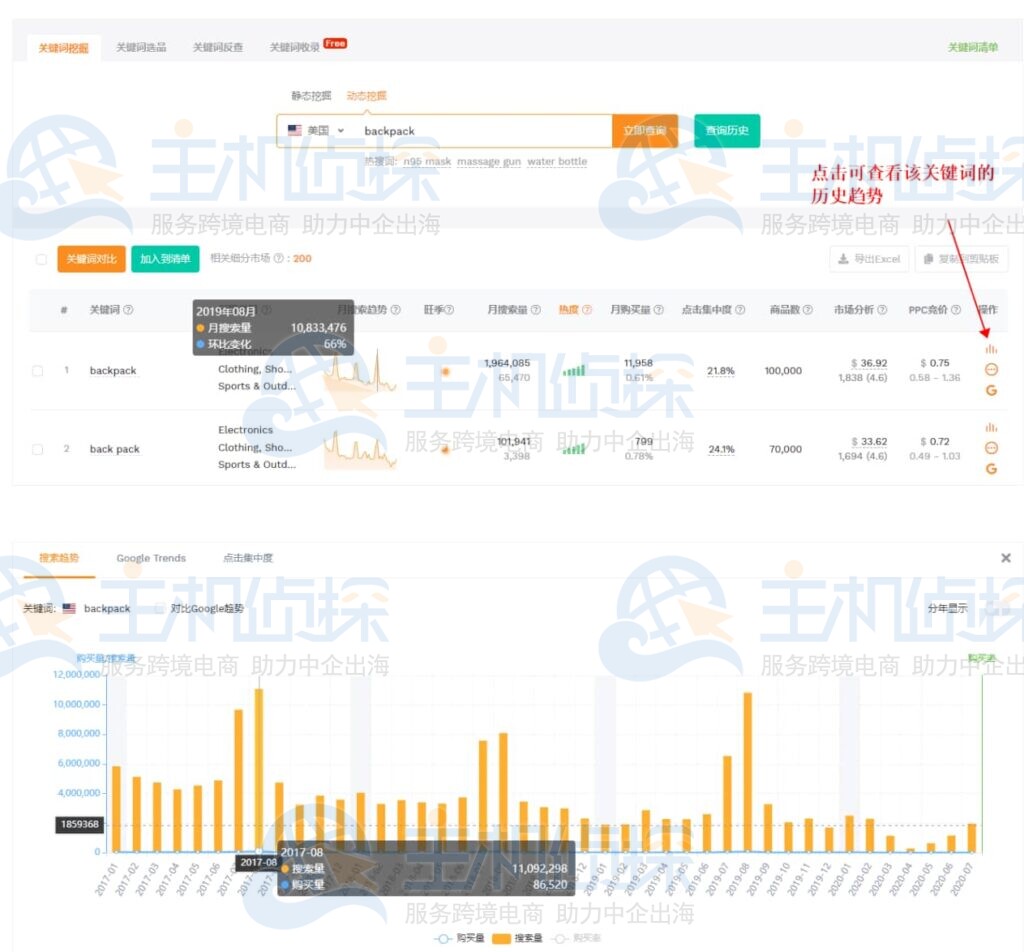This screenshot has width=1024, height=952.
Task: Switch to the Google Trends tab
Action: pos(151,558)
